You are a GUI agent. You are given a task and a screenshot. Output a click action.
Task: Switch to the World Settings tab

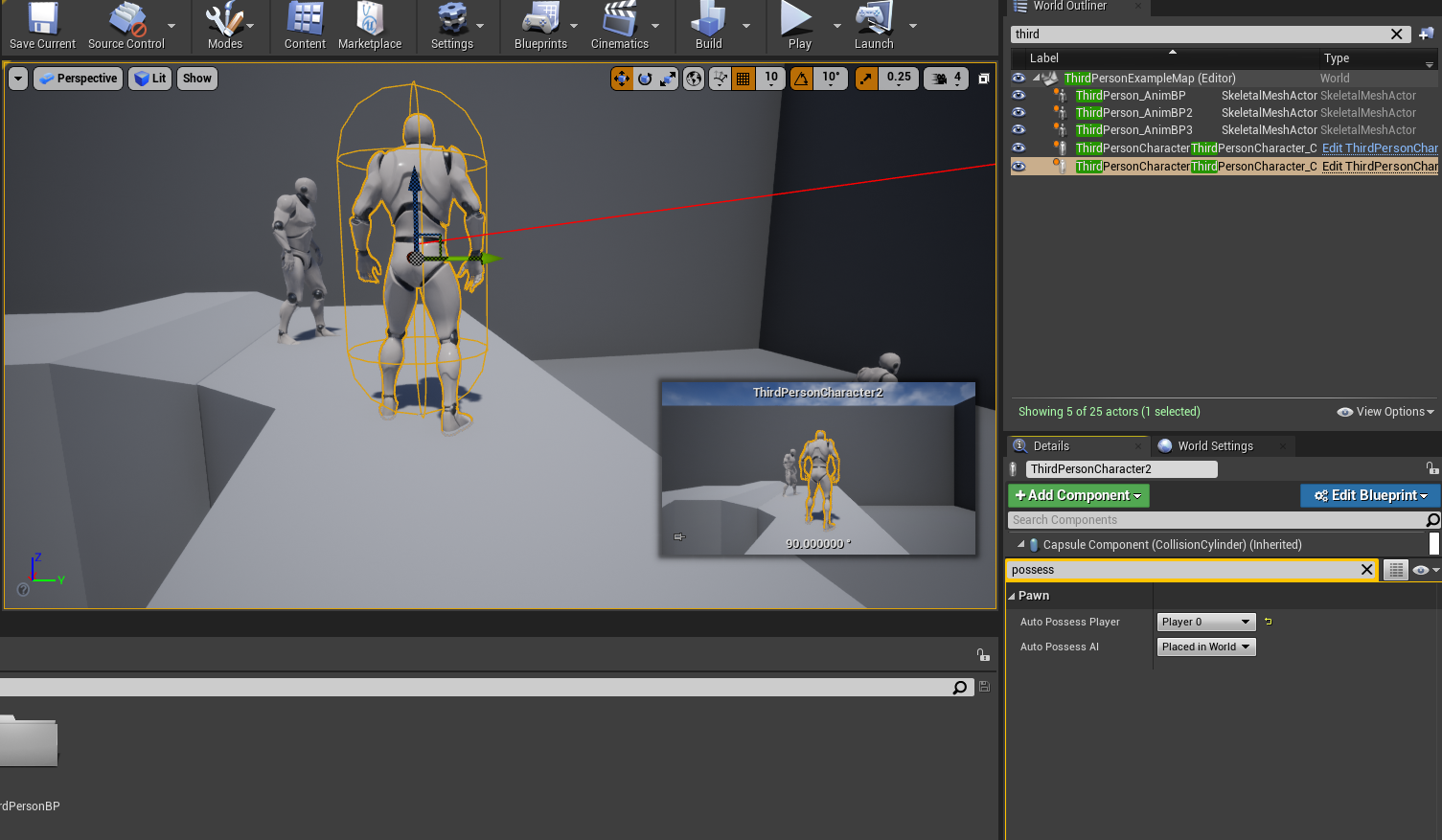click(x=1214, y=446)
